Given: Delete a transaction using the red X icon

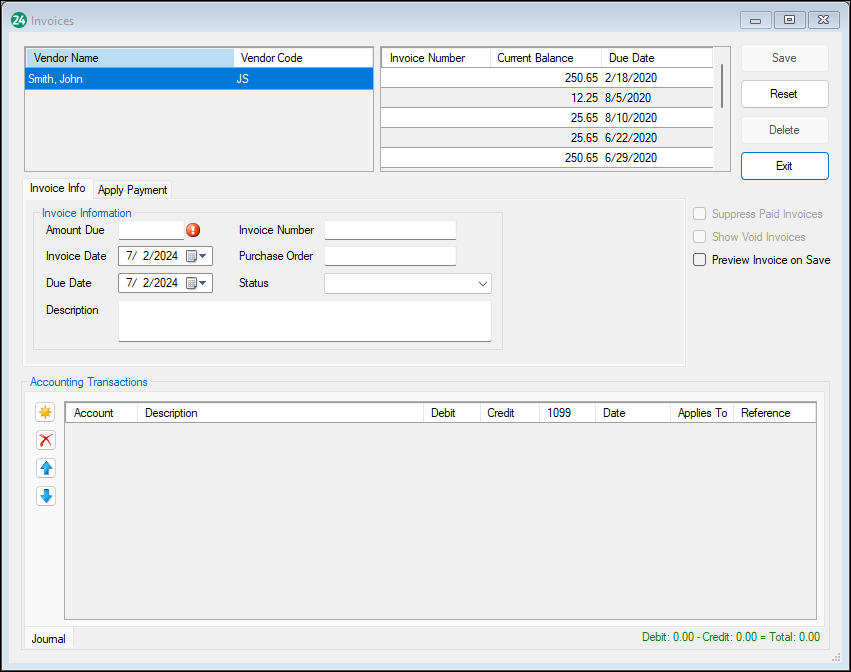Looking at the screenshot, I should (x=45, y=440).
